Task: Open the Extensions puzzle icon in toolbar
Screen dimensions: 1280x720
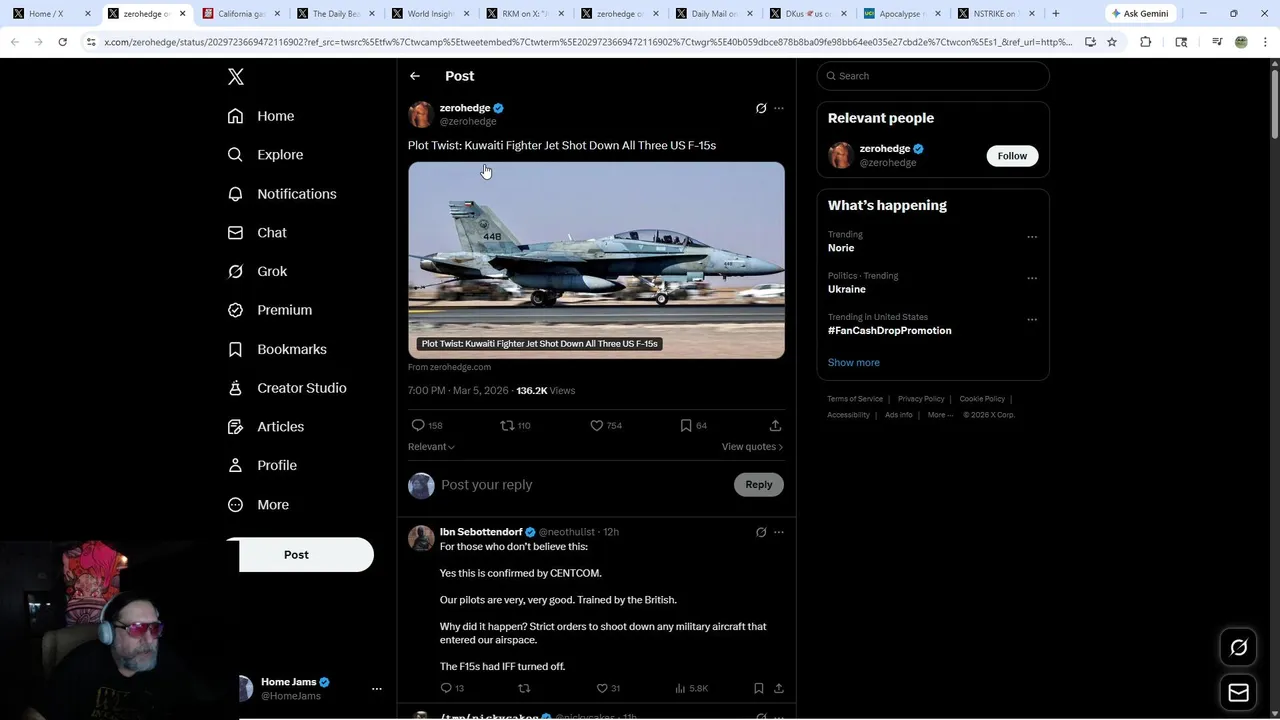Action: tap(1146, 42)
